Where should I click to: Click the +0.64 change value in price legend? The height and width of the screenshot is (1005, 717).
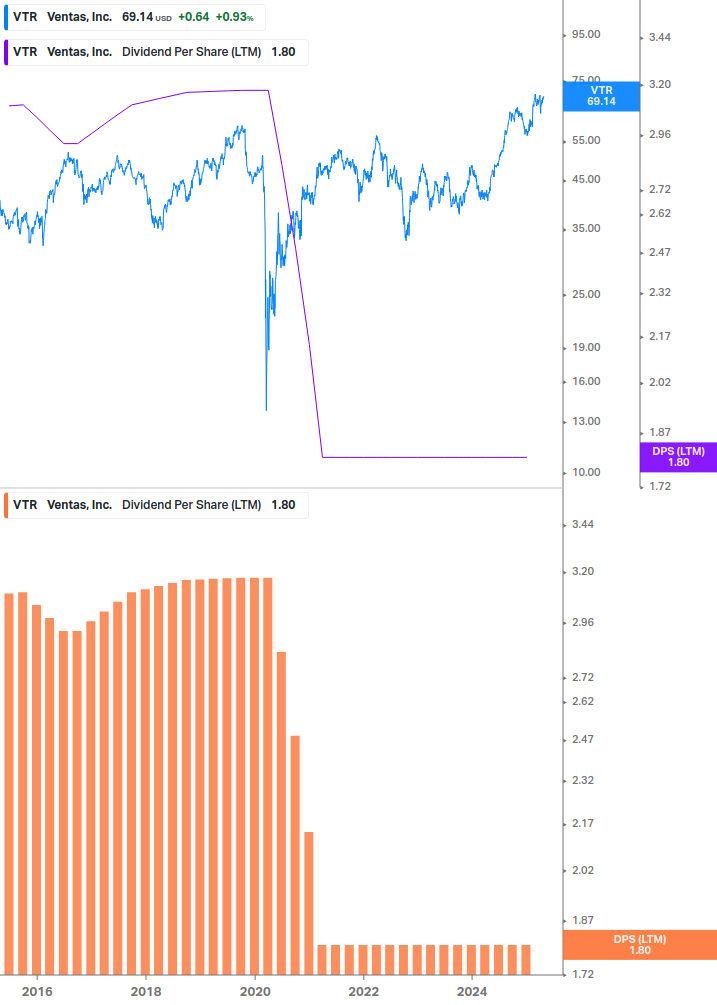[194, 17]
